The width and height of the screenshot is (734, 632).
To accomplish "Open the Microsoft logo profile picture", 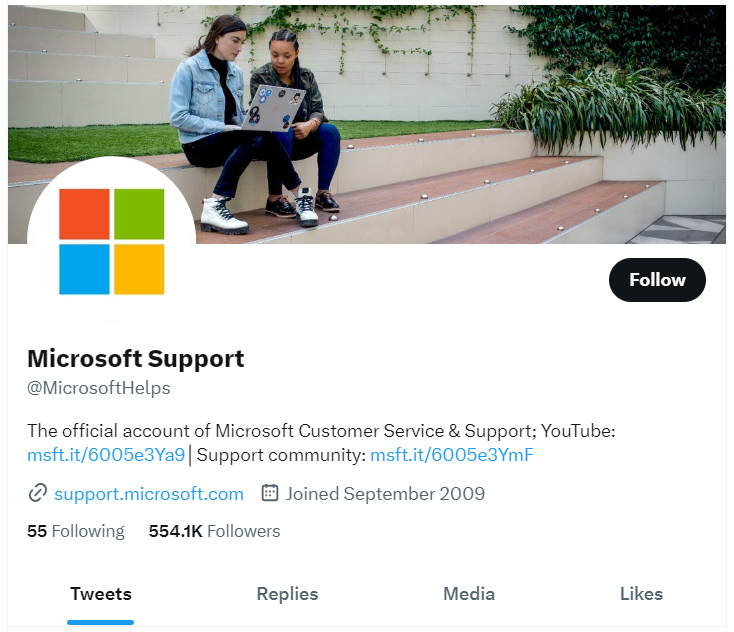I will (x=111, y=242).
